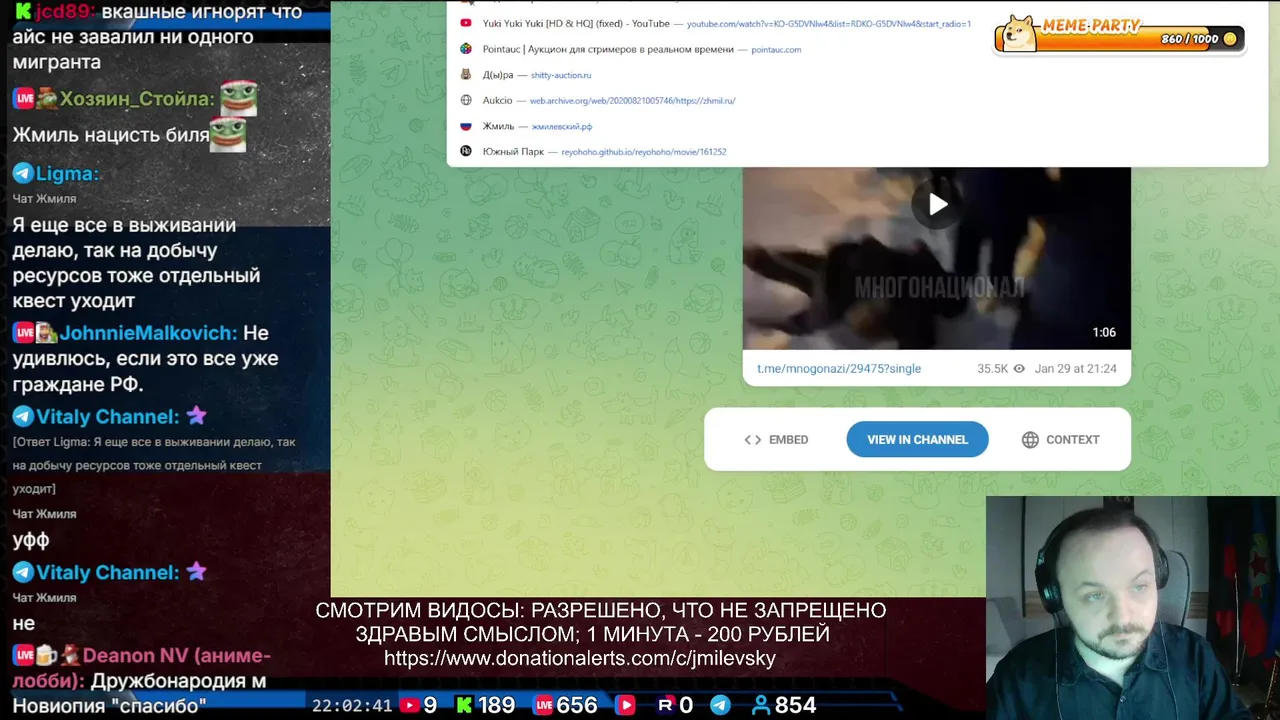Image resolution: width=1280 pixels, height=720 pixels.
Task: Click the embed code brackets icon
Action: 753,440
